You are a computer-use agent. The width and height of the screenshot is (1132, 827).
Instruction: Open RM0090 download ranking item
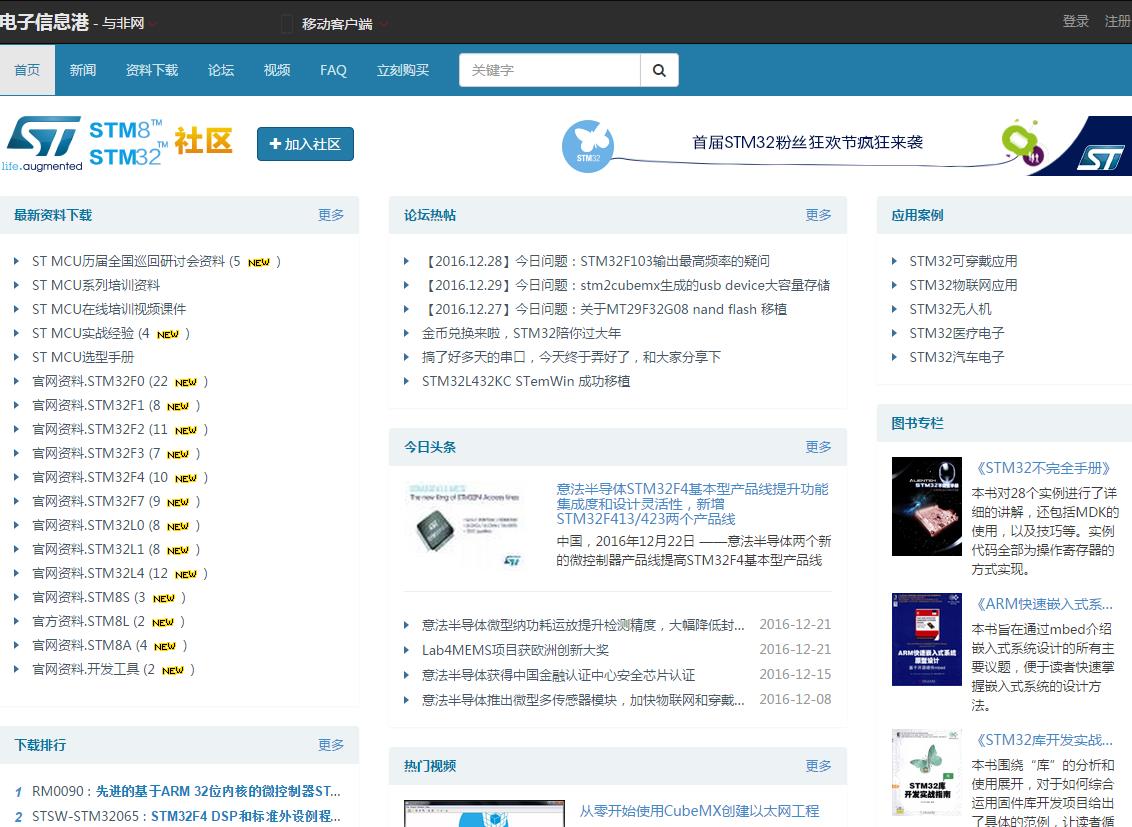186,791
